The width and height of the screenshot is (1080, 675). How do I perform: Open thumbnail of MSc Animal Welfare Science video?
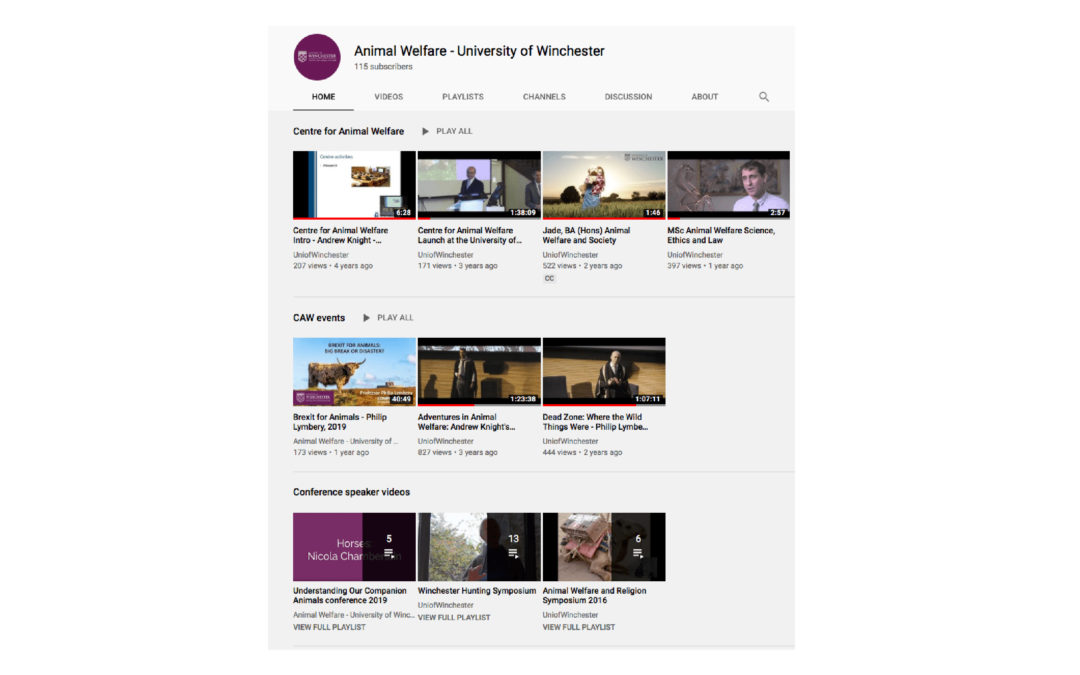click(729, 185)
